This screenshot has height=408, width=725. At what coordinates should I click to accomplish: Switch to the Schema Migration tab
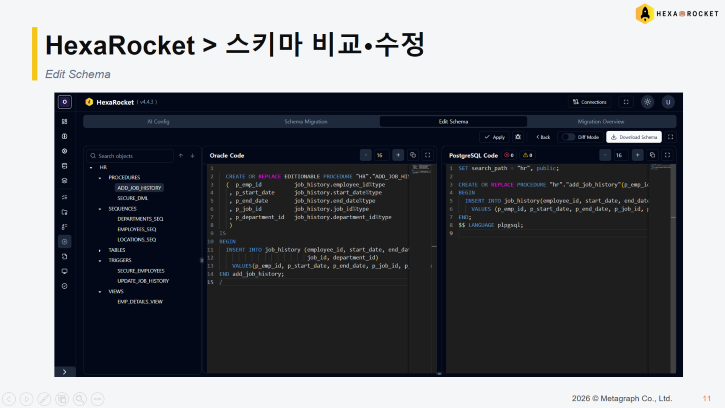click(306, 122)
